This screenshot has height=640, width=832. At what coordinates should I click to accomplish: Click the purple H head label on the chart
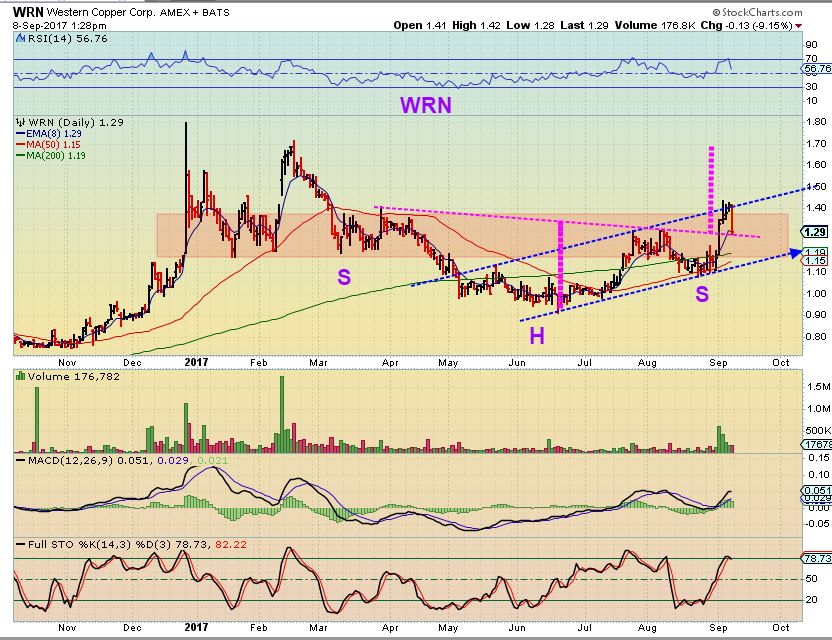tap(537, 335)
